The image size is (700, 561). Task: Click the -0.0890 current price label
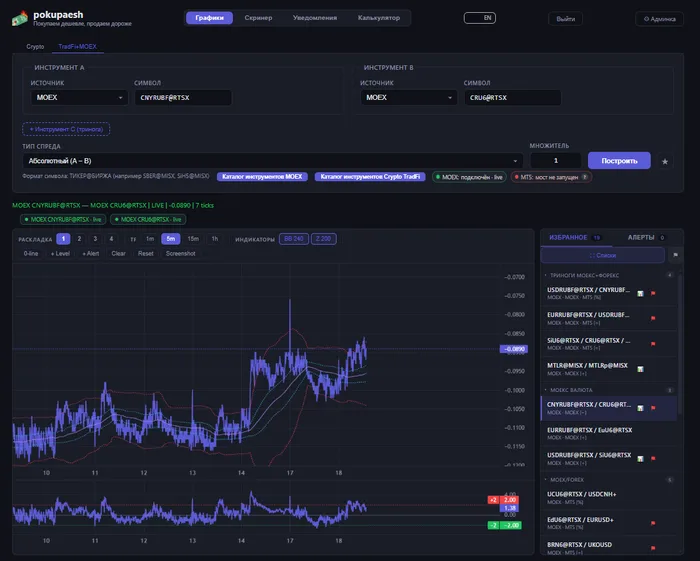click(x=513, y=349)
